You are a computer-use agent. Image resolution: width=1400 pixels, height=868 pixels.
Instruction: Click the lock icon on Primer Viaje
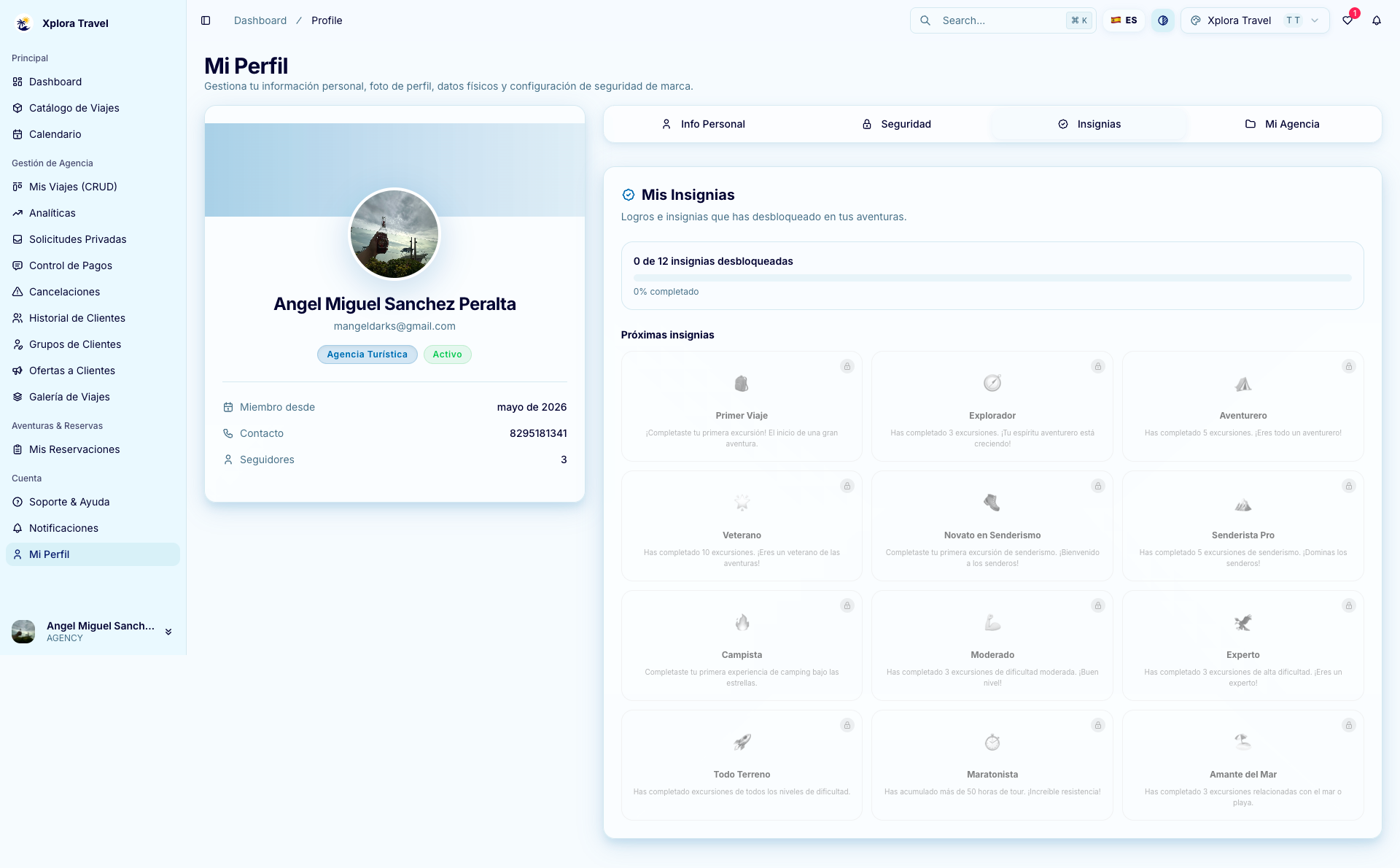(x=847, y=366)
